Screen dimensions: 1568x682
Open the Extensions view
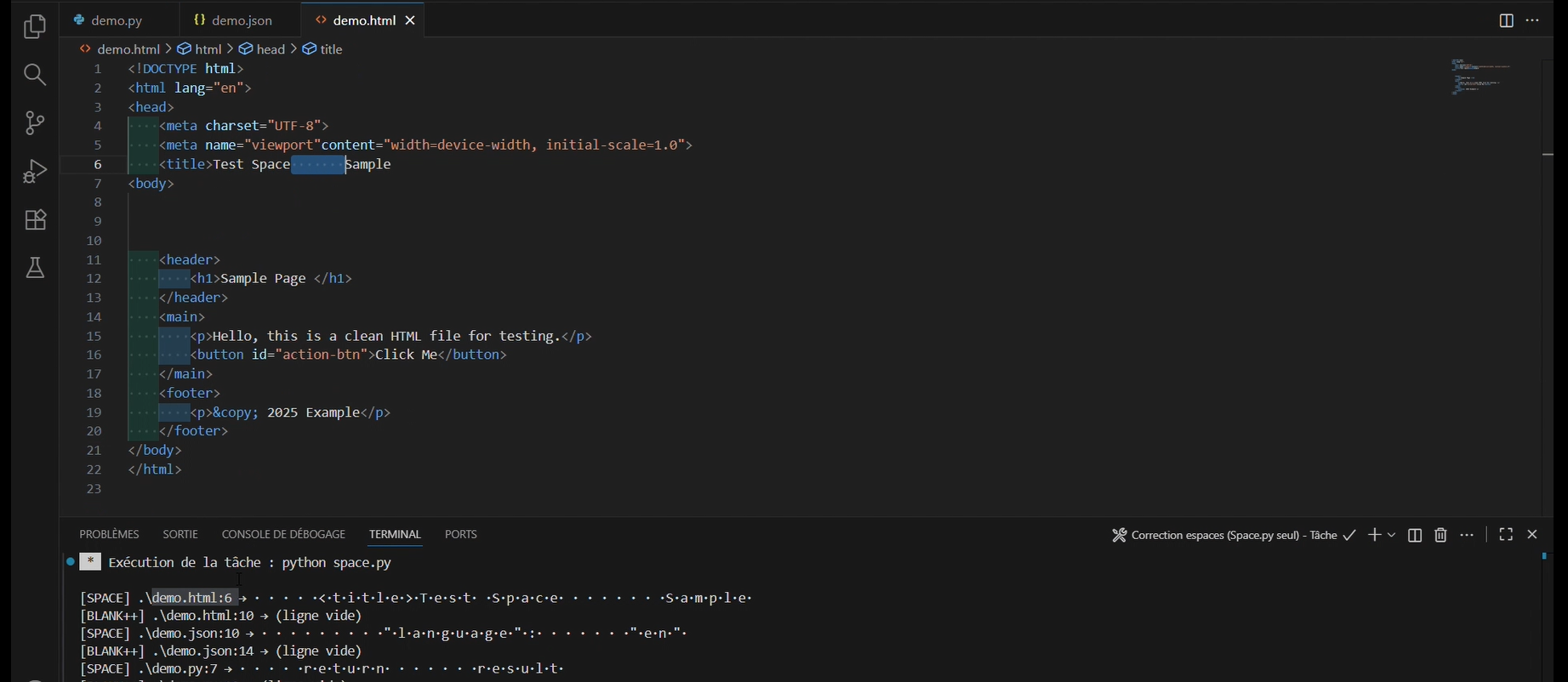click(x=35, y=220)
